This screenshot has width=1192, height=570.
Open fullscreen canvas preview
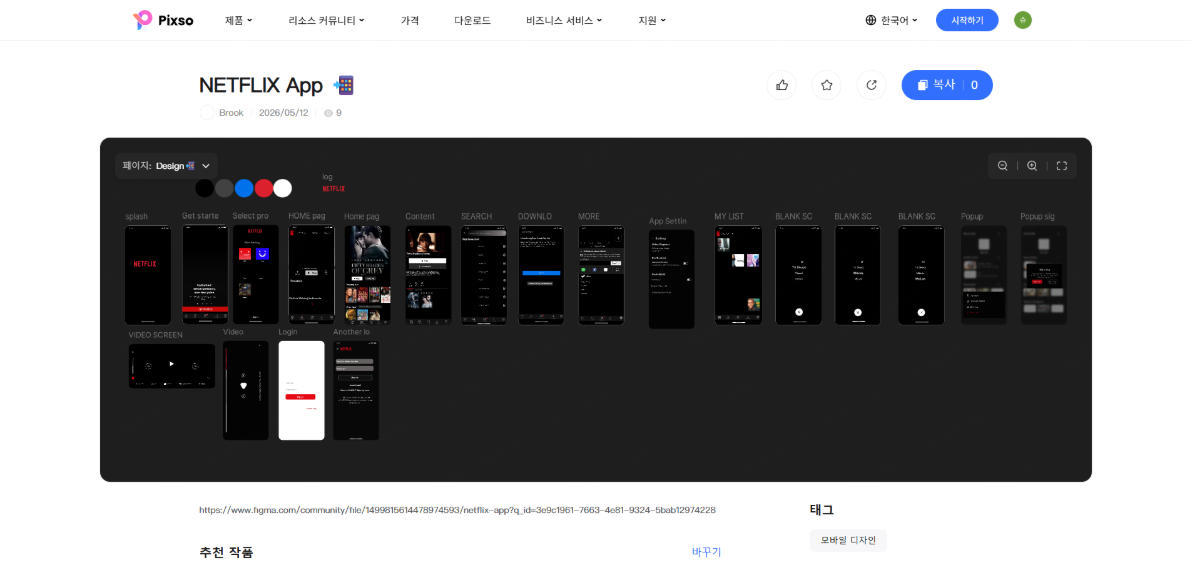1062,166
